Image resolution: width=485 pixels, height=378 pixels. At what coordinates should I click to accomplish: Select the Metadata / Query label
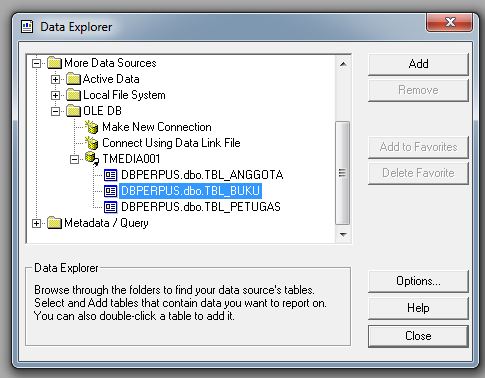[106, 223]
